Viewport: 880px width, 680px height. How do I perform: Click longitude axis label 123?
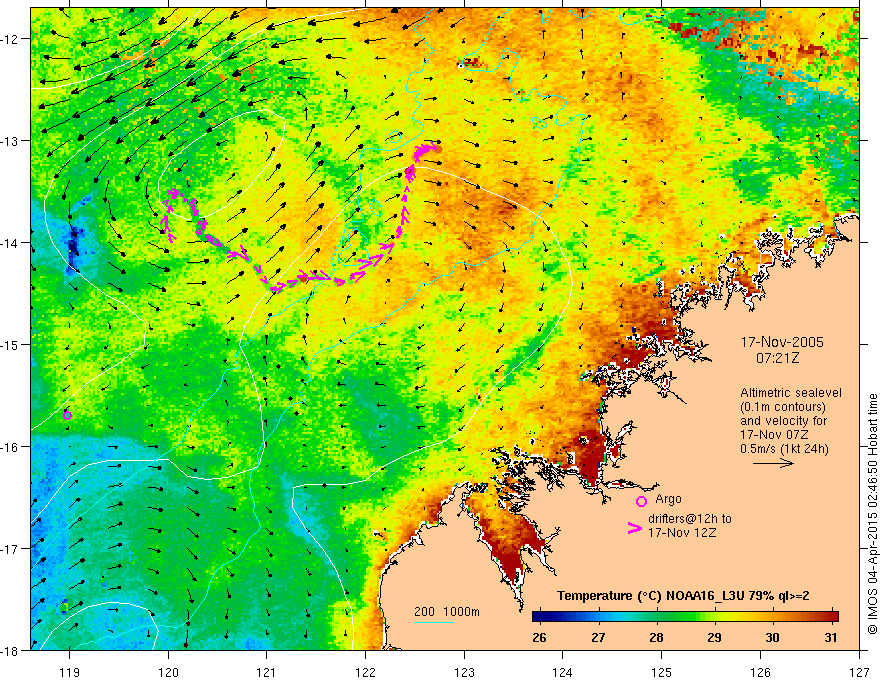click(x=464, y=672)
